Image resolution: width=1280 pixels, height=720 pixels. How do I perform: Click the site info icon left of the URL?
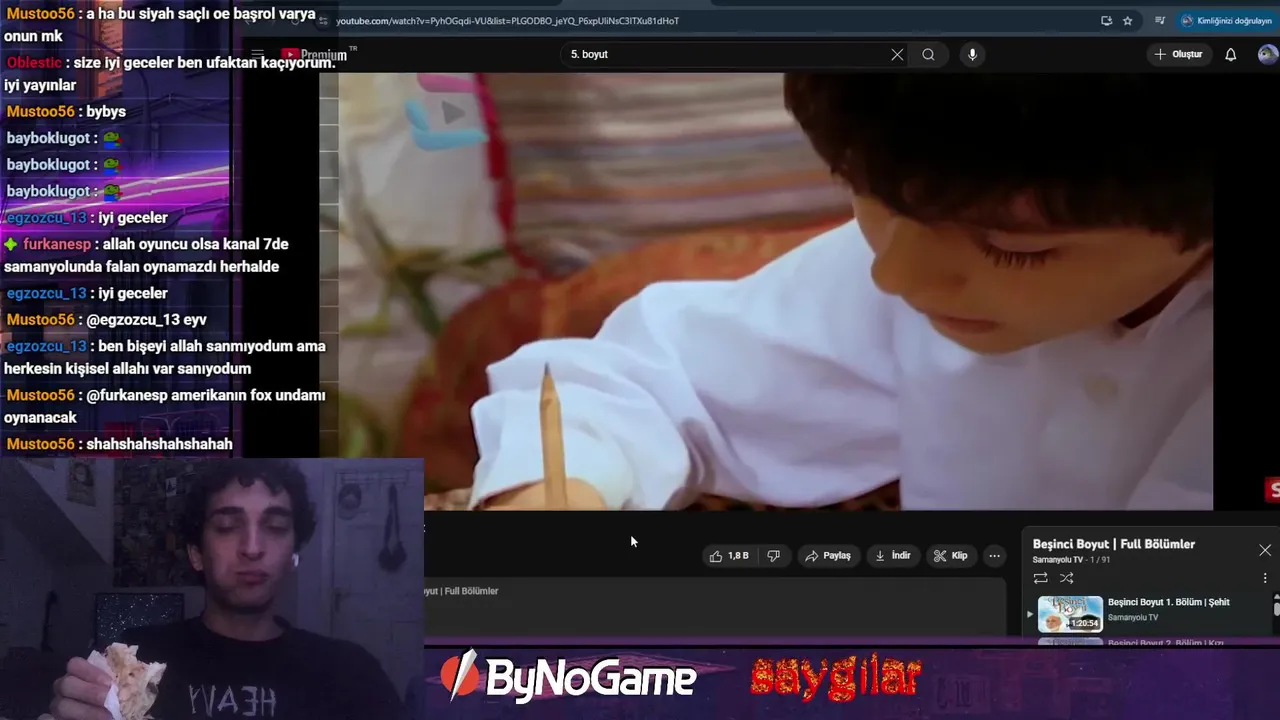323,21
